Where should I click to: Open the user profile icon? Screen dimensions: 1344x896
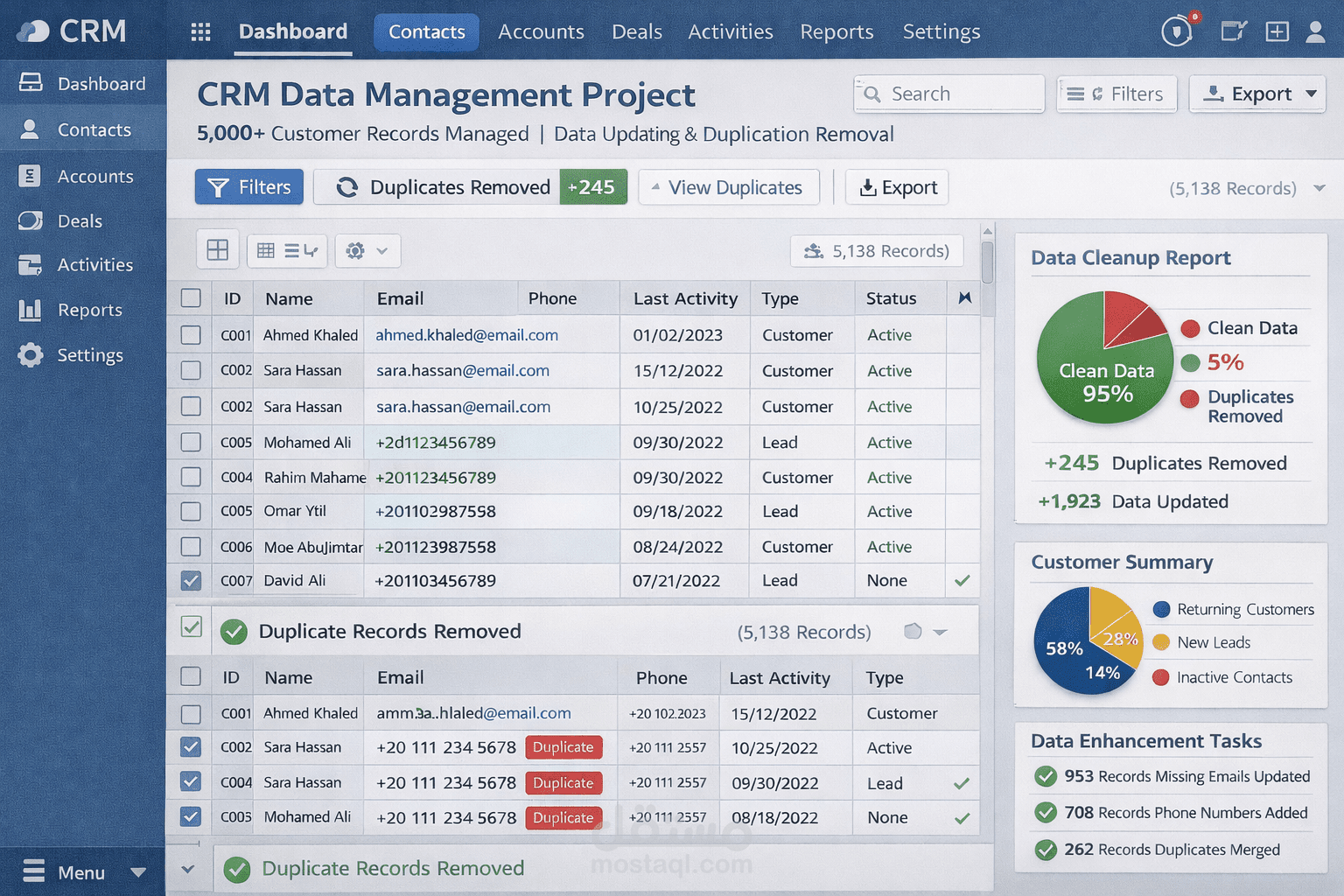[x=1315, y=32]
